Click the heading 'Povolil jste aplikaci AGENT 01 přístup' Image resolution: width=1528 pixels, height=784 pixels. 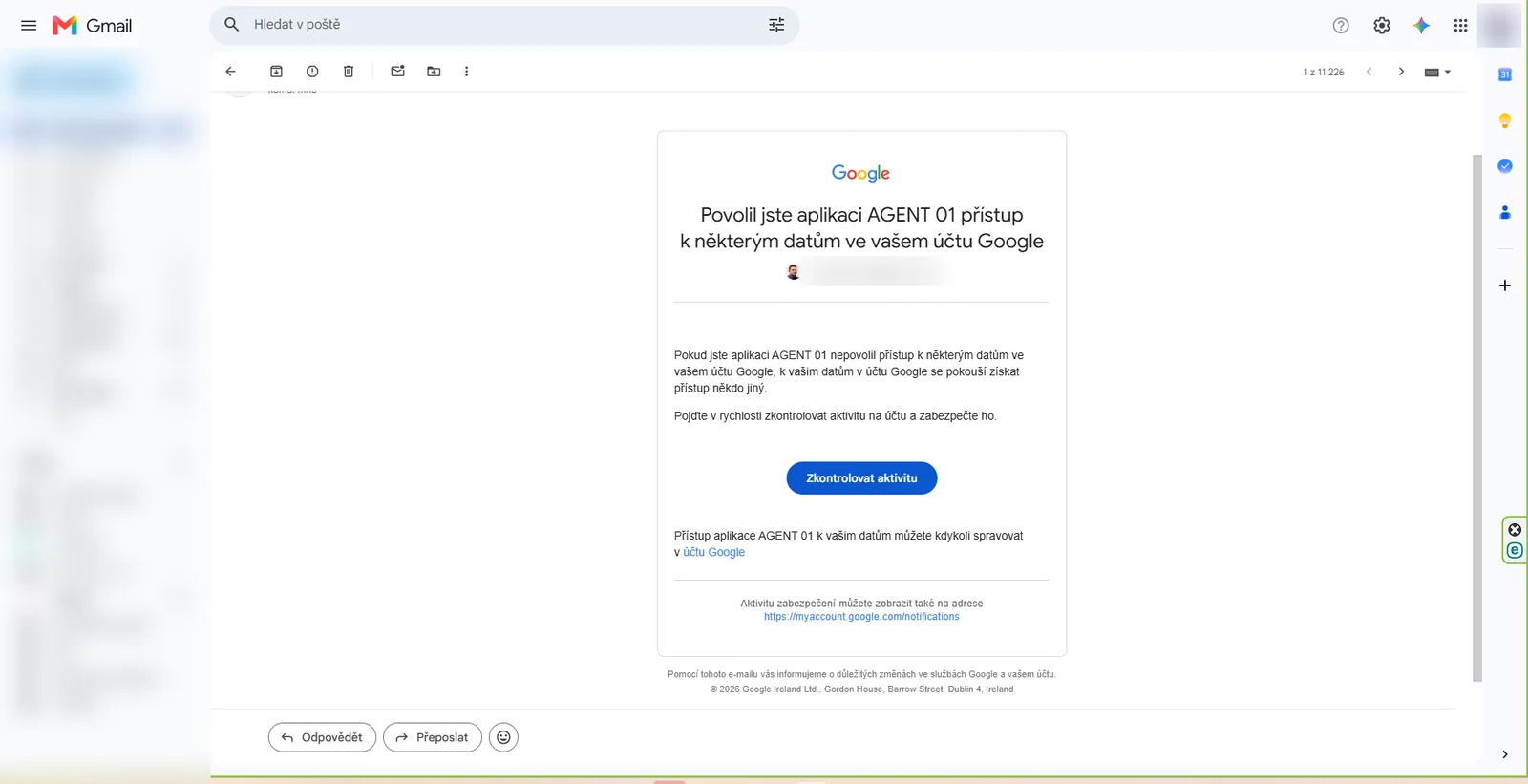click(x=861, y=215)
